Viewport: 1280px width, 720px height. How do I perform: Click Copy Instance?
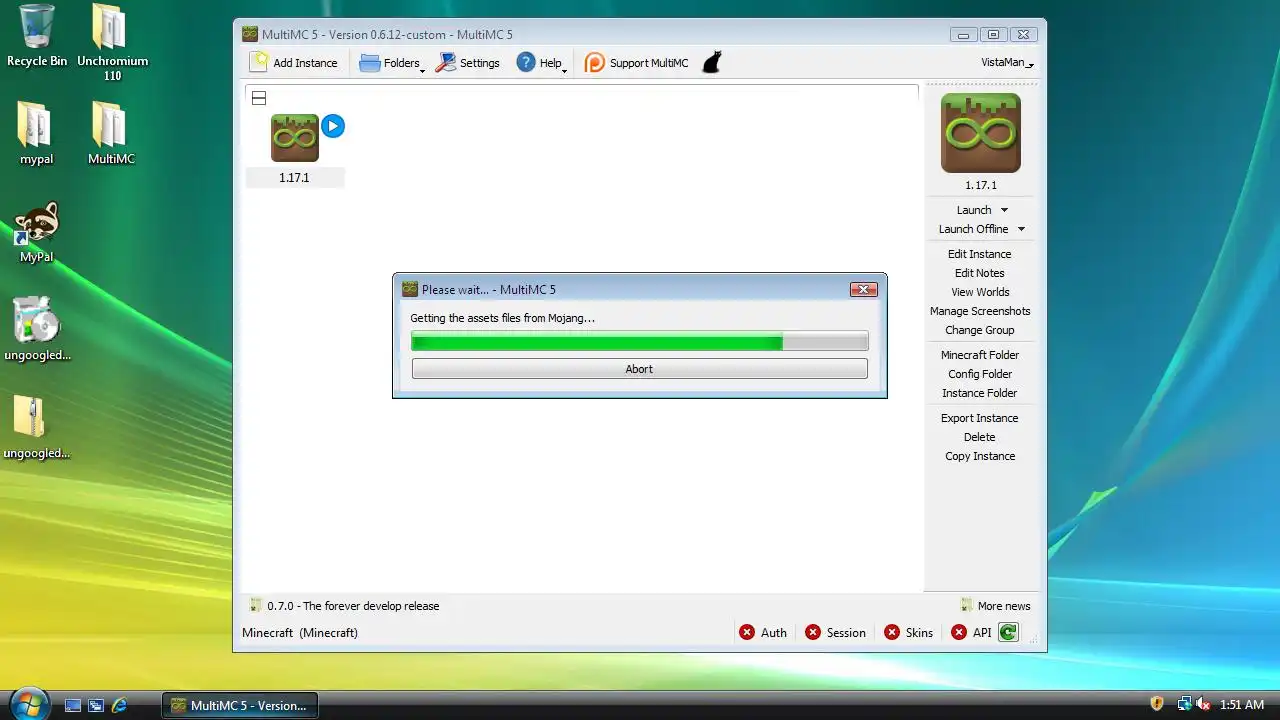[x=980, y=456]
